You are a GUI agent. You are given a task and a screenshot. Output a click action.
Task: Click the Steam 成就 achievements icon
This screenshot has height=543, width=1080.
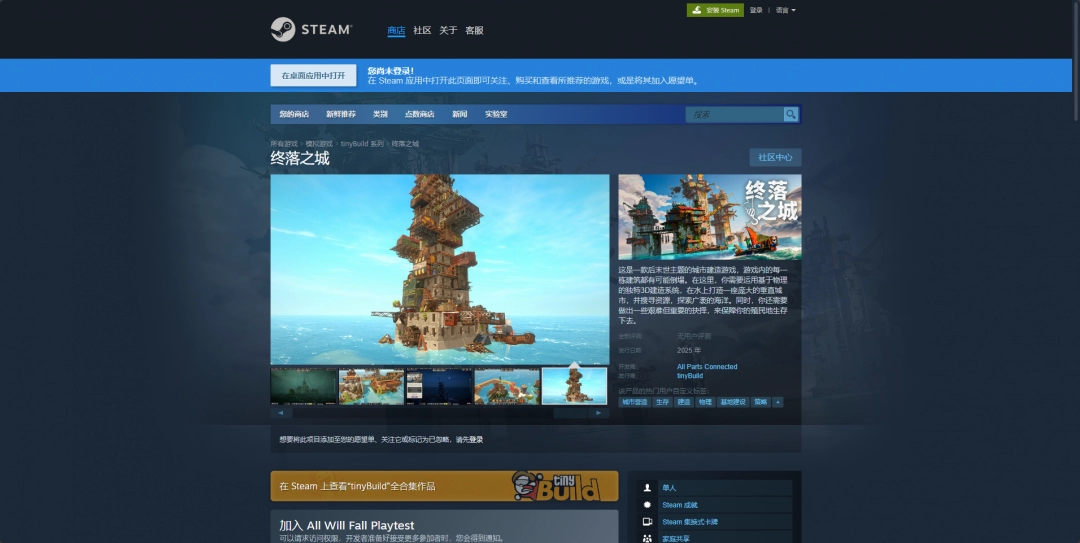click(648, 505)
